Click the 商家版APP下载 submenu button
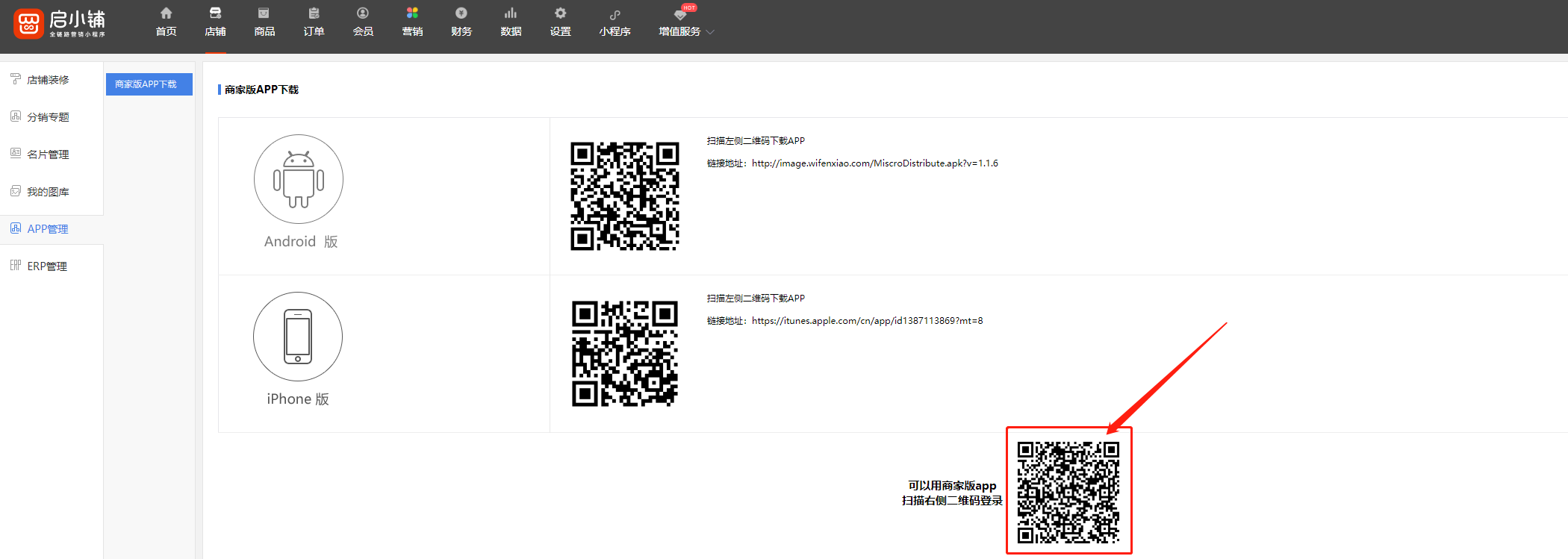1568x559 pixels. tap(149, 84)
